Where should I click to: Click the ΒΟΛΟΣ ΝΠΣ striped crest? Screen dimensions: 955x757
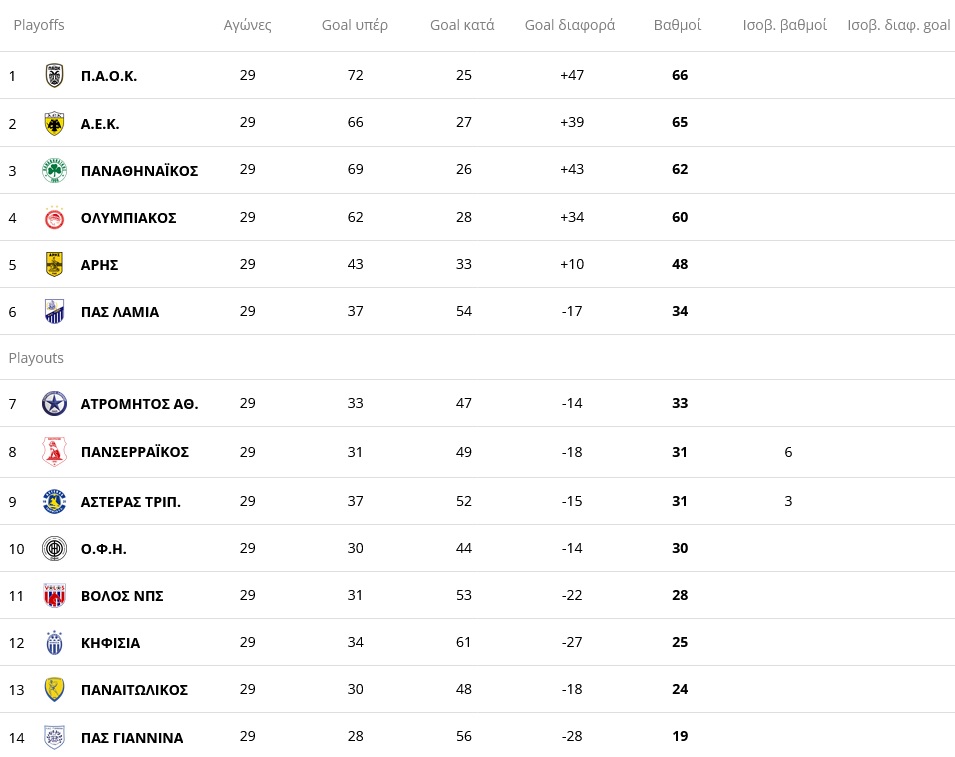pos(54,596)
